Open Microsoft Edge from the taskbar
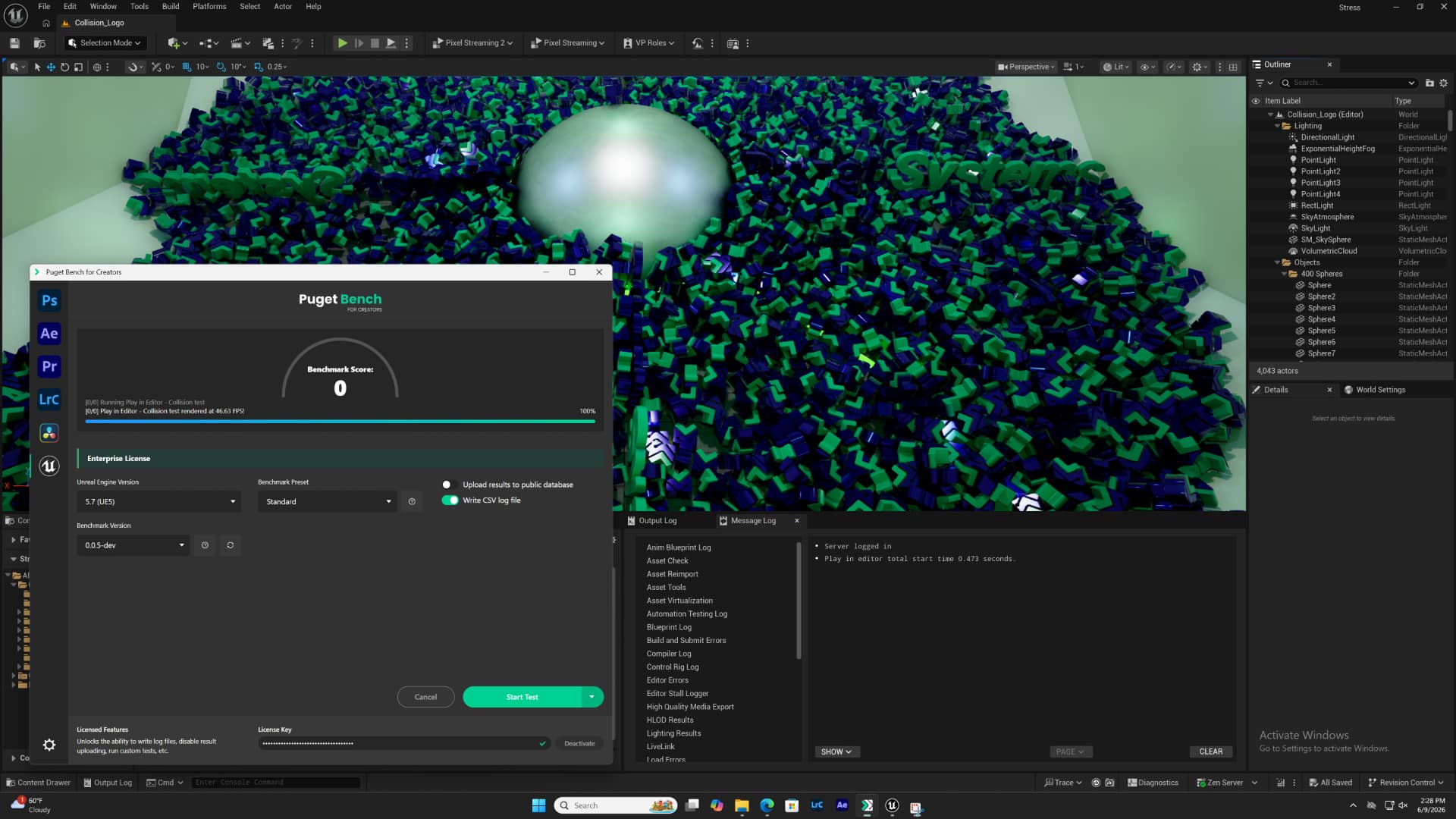1456x819 pixels. pyautogui.click(x=767, y=805)
